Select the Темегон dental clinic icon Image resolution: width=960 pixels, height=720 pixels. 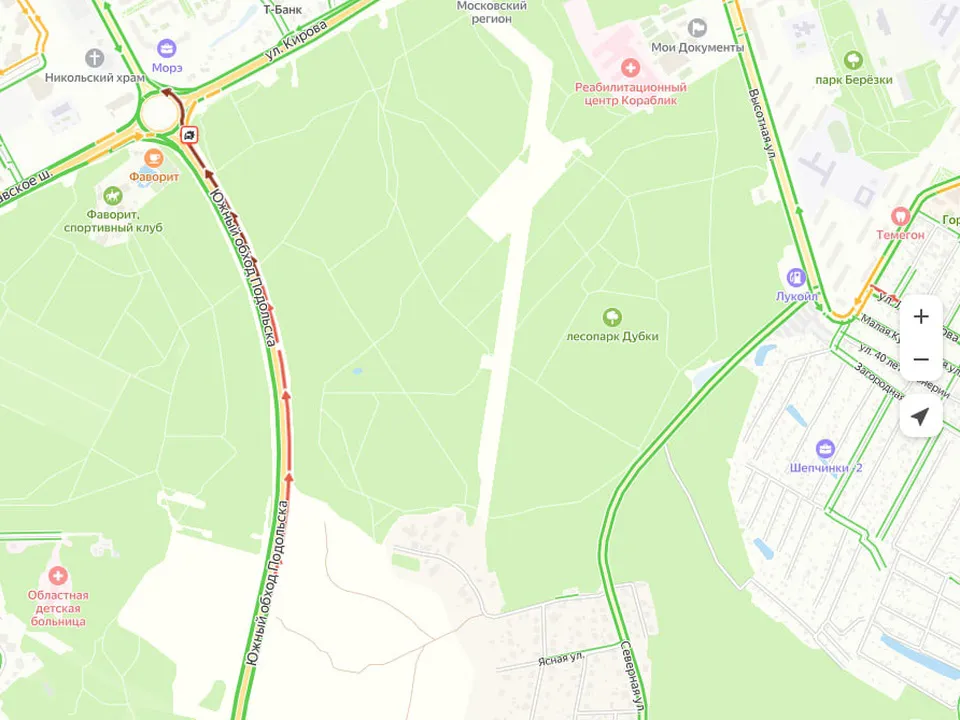pos(900,216)
